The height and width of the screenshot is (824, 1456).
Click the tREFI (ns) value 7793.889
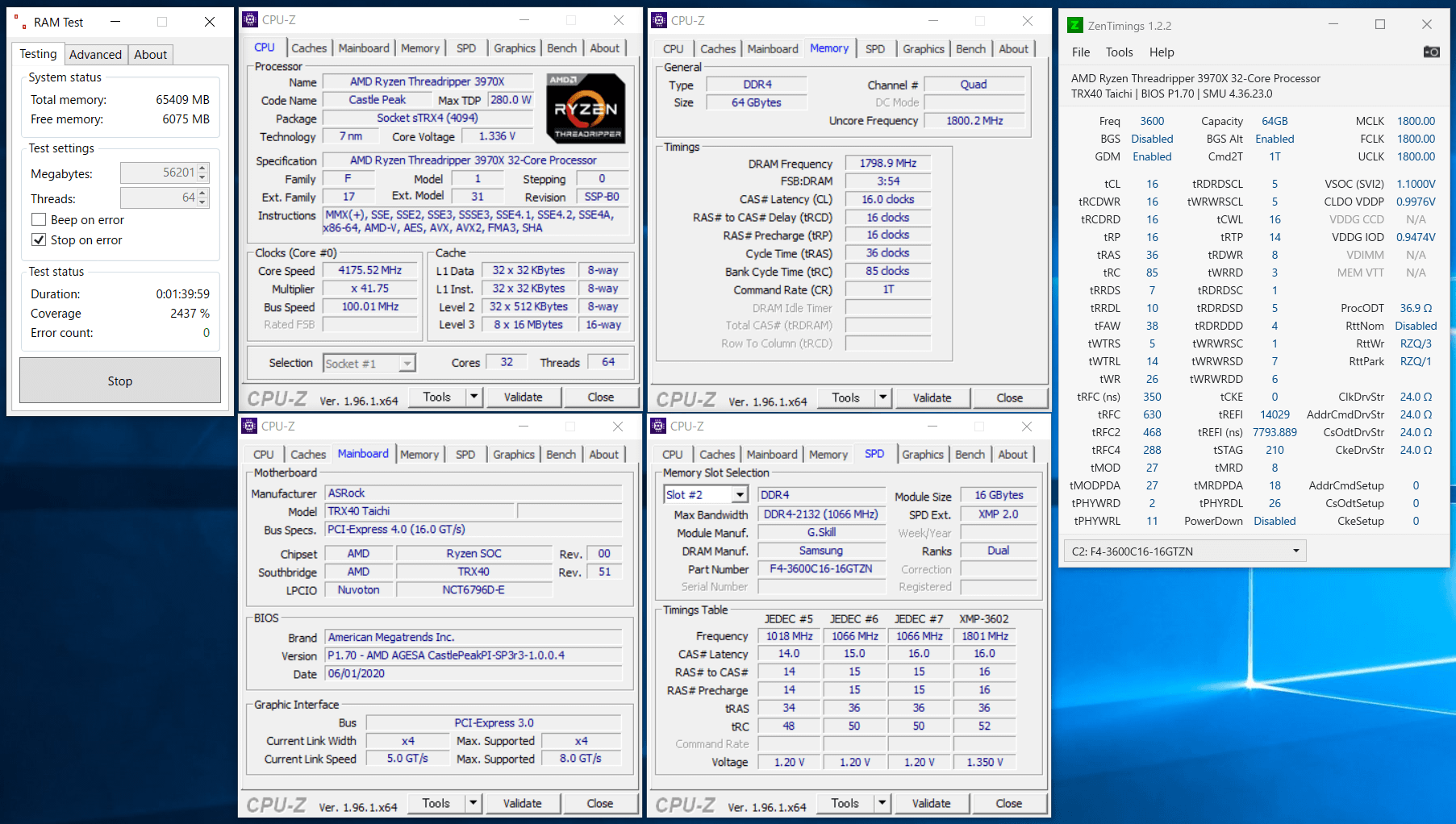(1275, 432)
